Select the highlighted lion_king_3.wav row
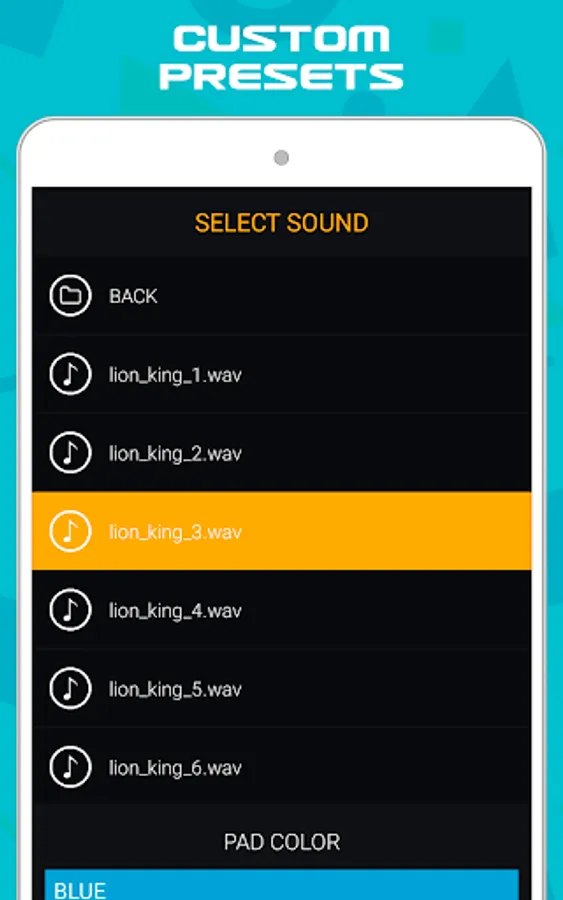 pyautogui.click(x=281, y=531)
